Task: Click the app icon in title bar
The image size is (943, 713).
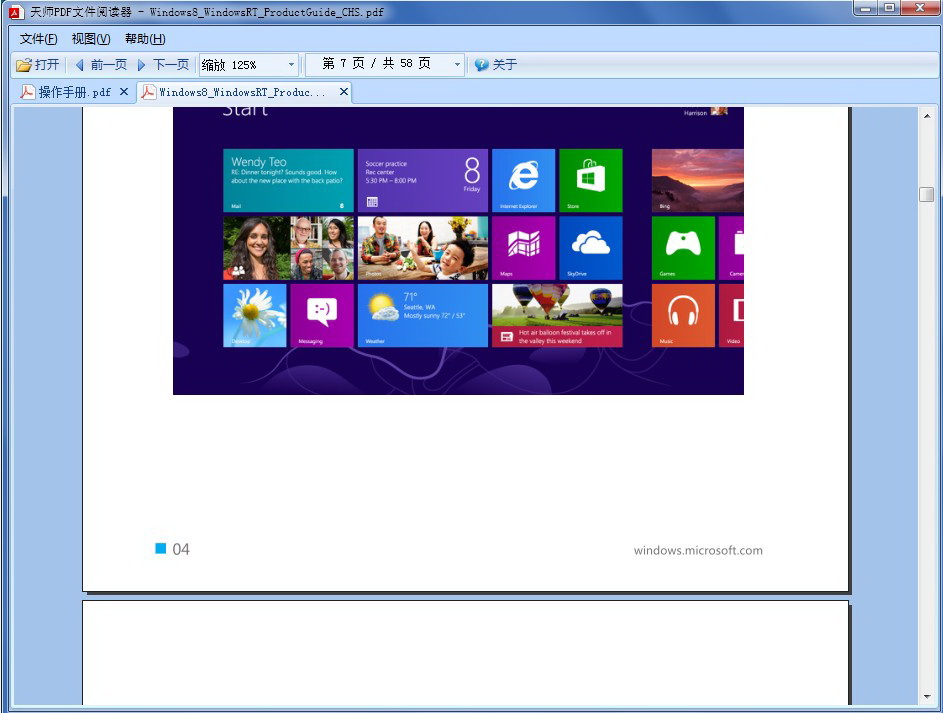Action: [16, 11]
